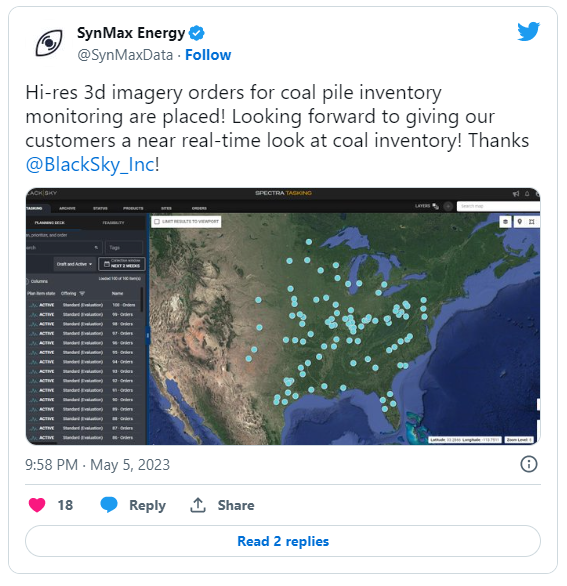
Task: Open Collection window Next 2 Weeks picker
Action: pyautogui.click(x=122, y=263)
